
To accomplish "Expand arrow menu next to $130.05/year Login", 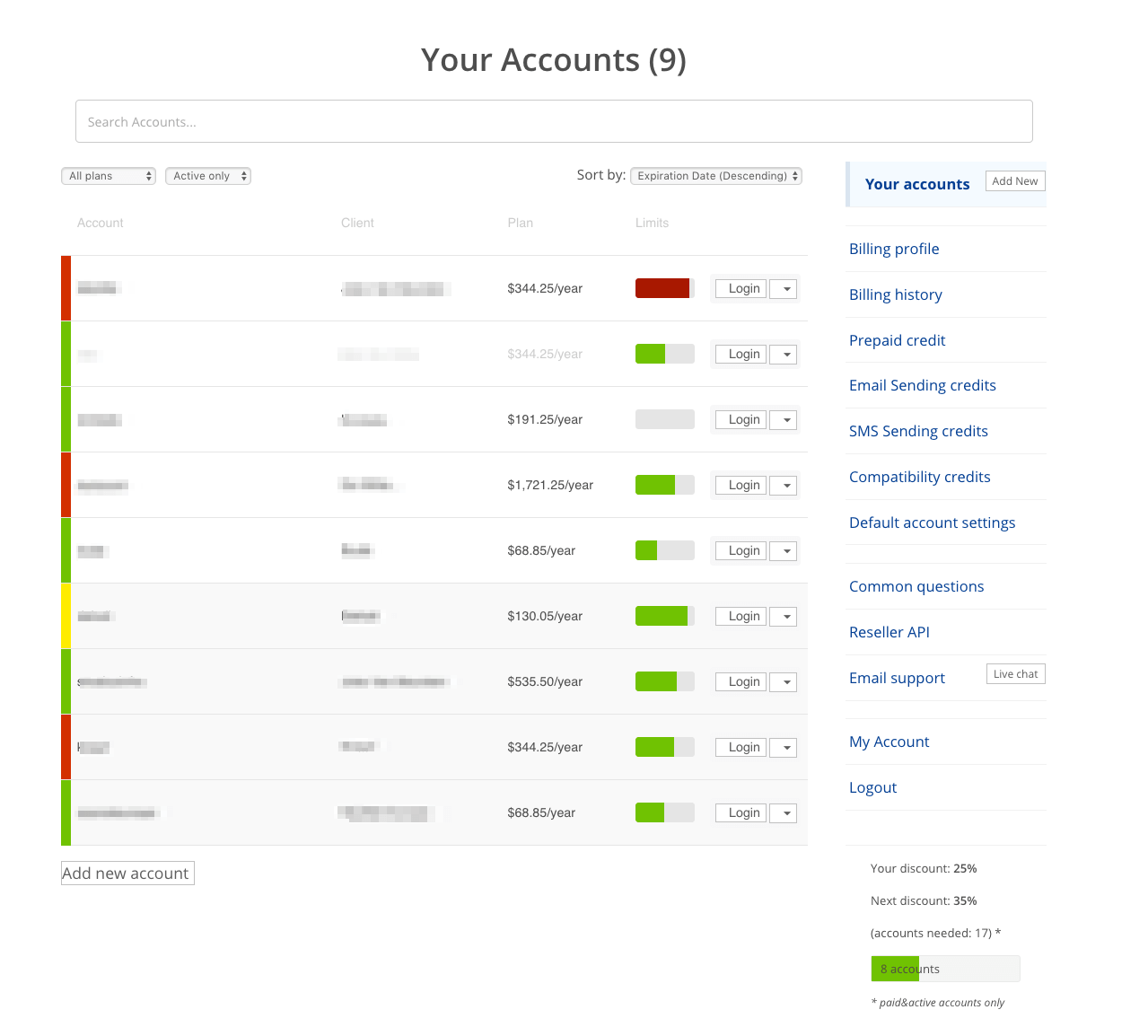I will pos(784,617).
